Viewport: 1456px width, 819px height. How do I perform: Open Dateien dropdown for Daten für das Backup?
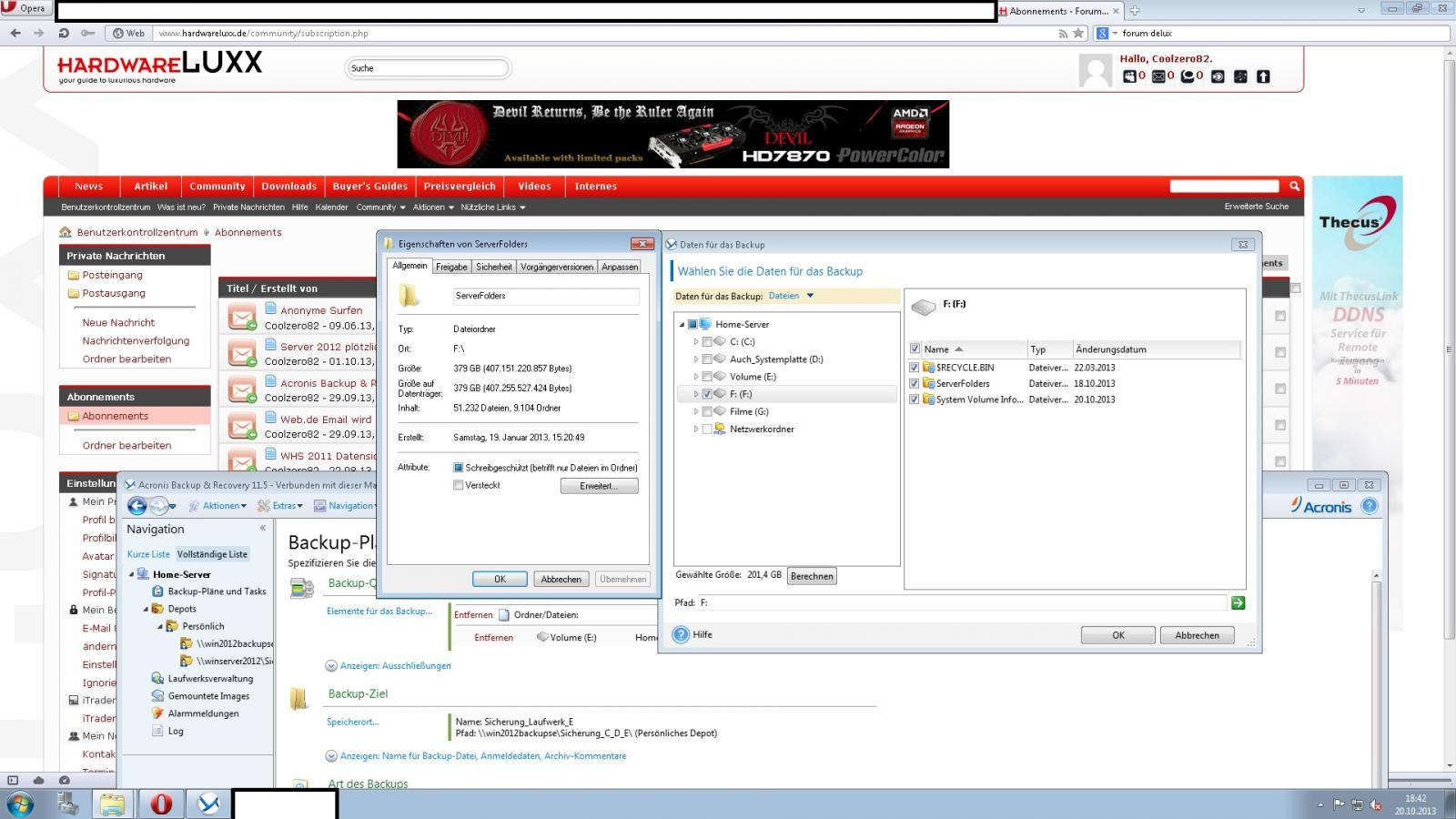(791, 296)
